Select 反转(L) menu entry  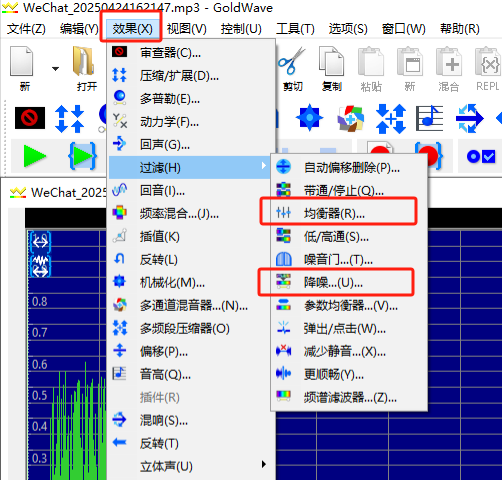click(191, 259)
